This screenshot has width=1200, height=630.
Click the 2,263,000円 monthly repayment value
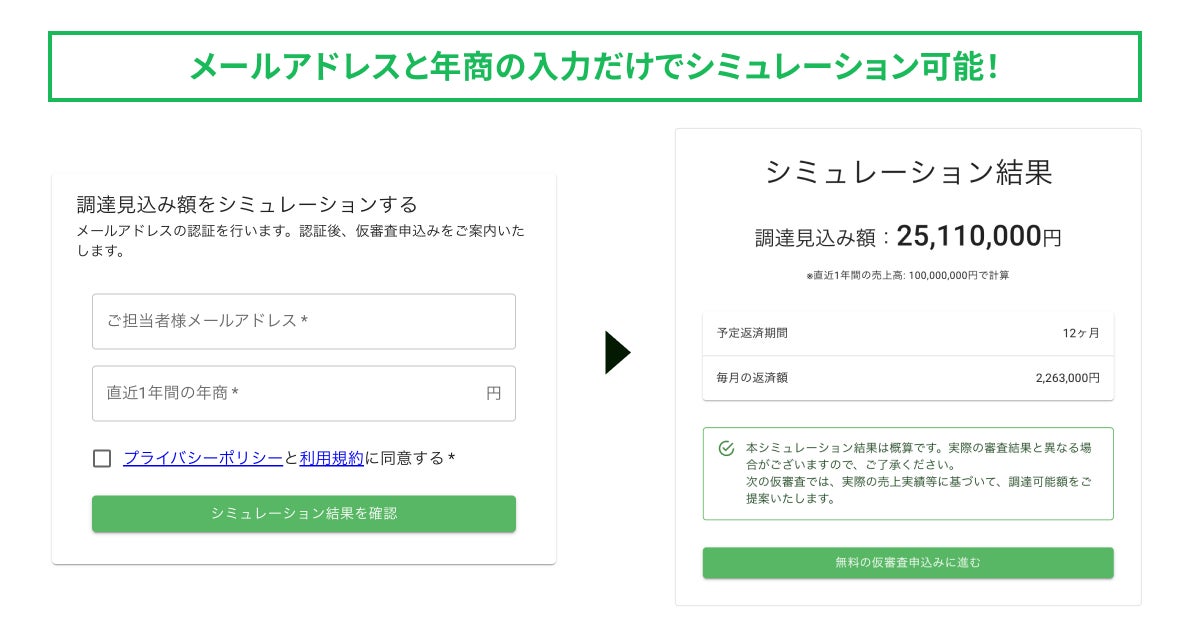(1067, 378)
